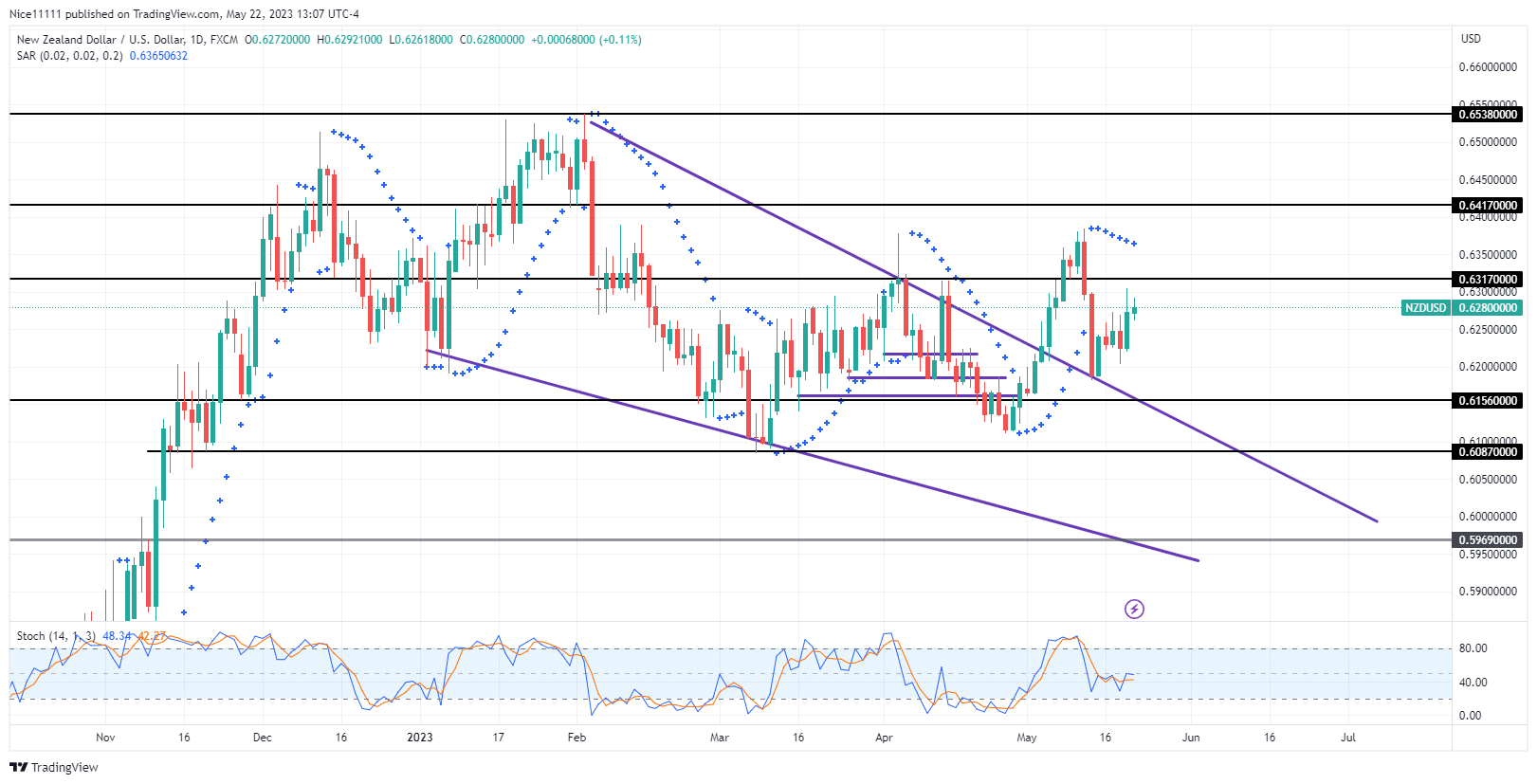The height and width of the screenshot is (784, 1537).
Task: Click the TradingView logo at bottom left
Action: point(54,767)
